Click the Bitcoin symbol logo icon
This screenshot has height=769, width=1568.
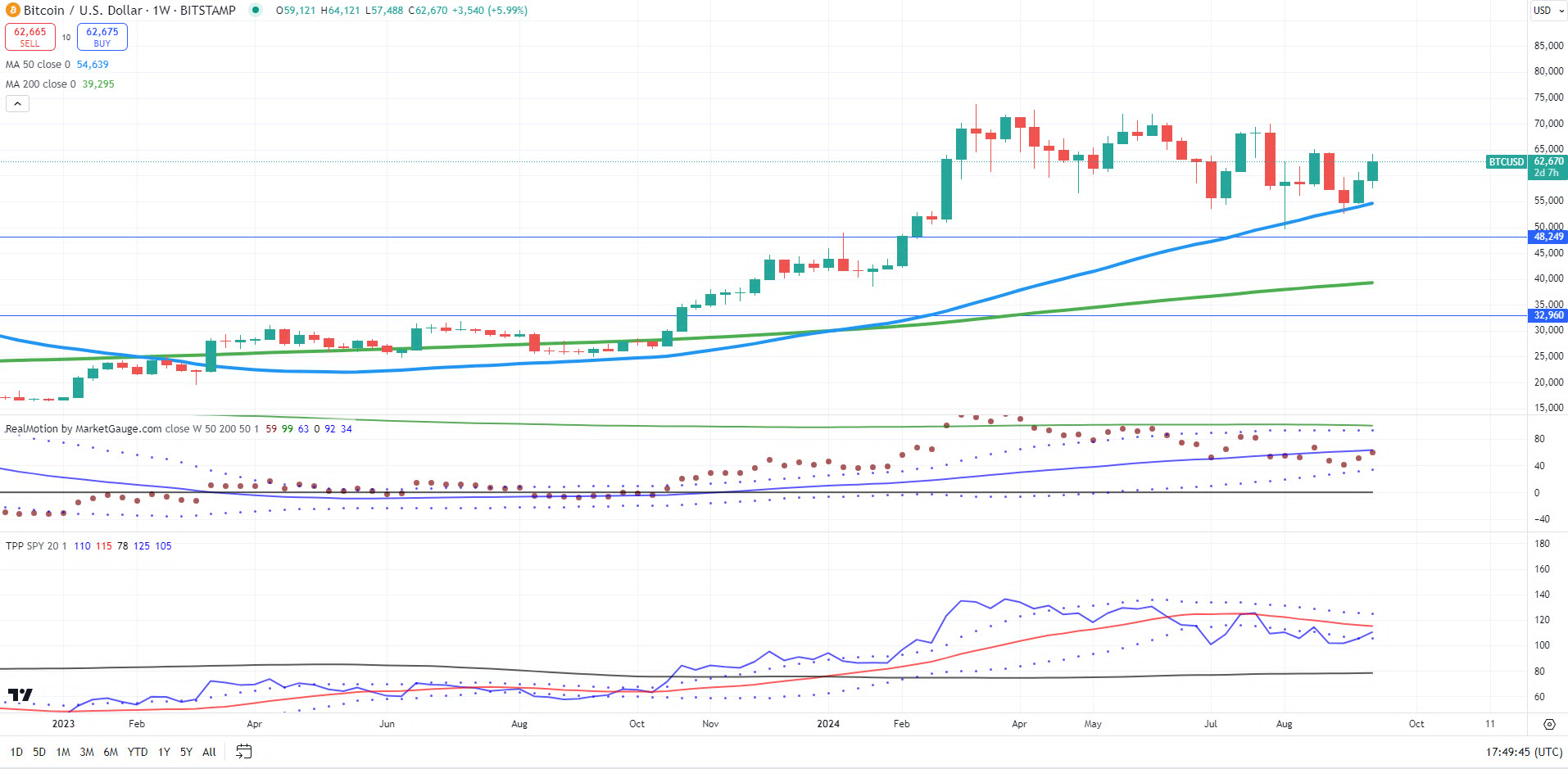(12, 11)
